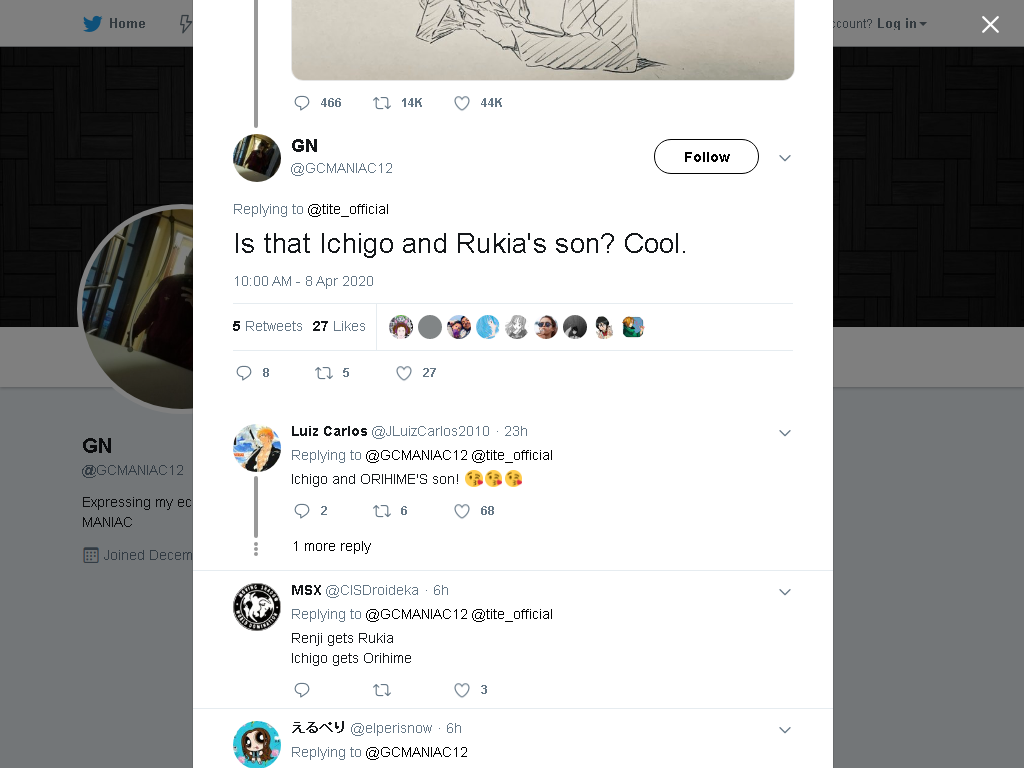The image size is (1024, 768).
Task: Like the parent tweet with 44K likes
Action: (x=462, y=103)
